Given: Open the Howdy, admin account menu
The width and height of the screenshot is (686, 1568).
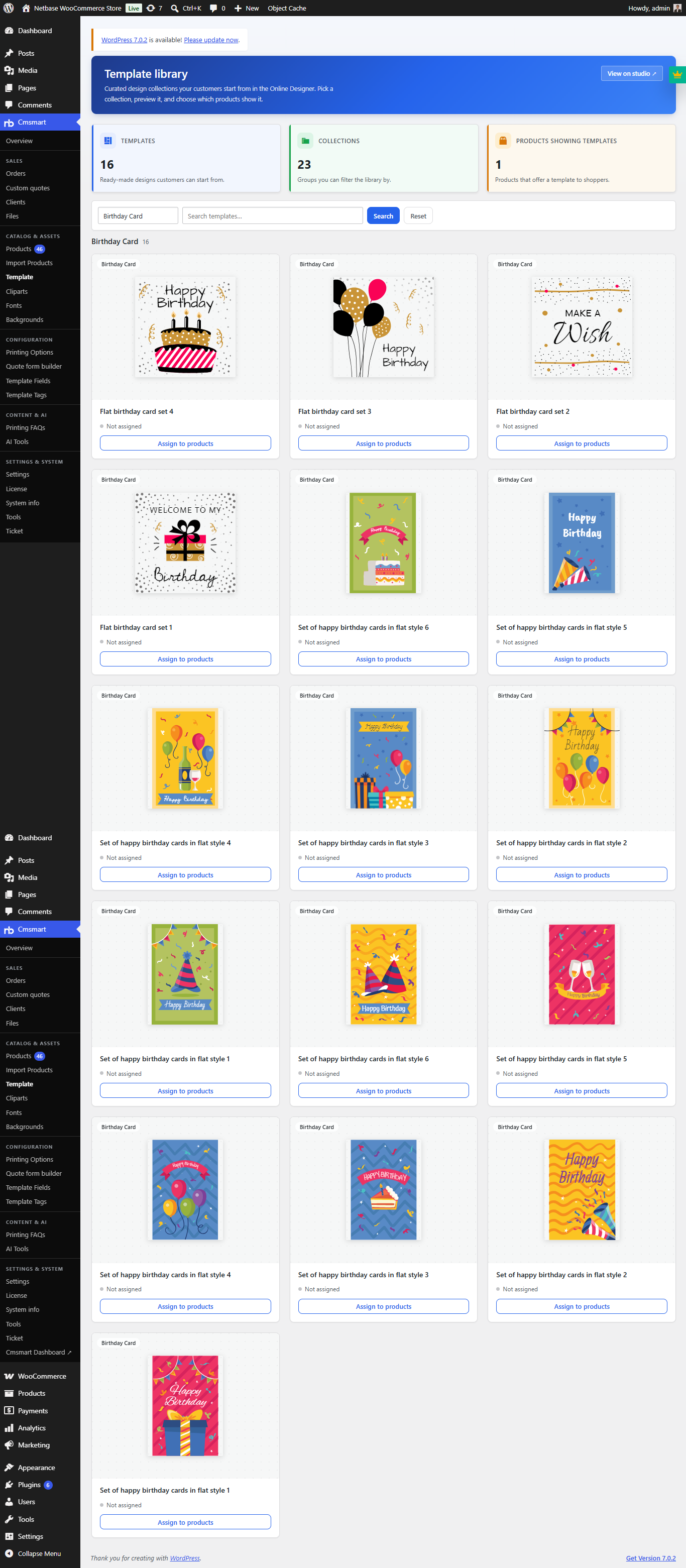Looking at the screenshot, I should [654, 8].
